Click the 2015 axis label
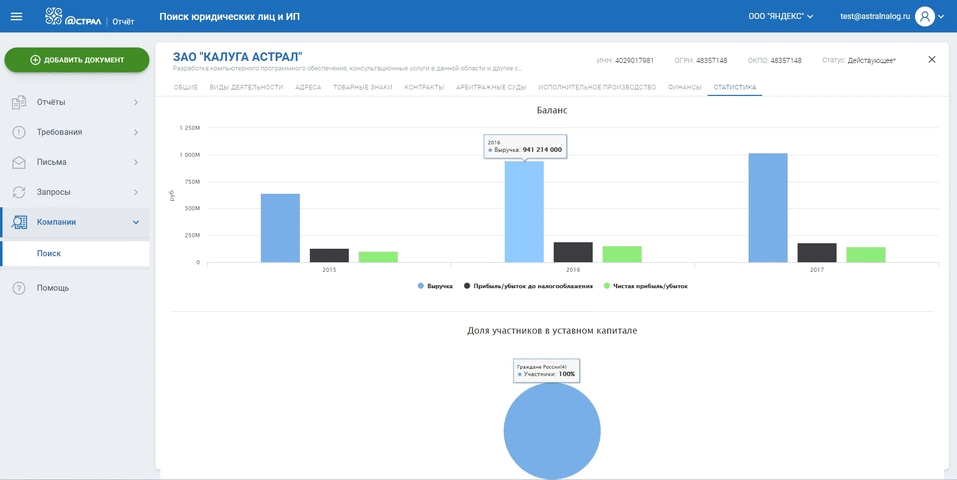Image resolution: width=957 pixels, height=480 pixels. click(329, 270)
